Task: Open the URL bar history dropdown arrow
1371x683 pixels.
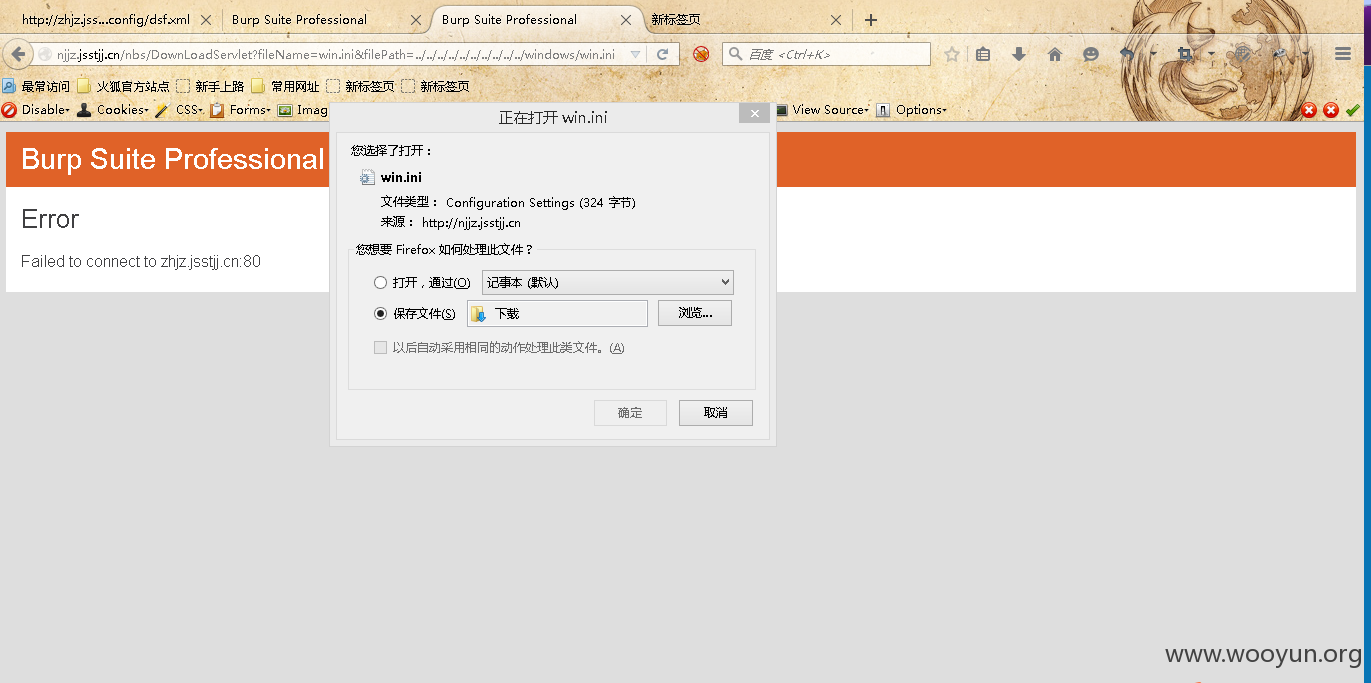Action: pos(635,55)
